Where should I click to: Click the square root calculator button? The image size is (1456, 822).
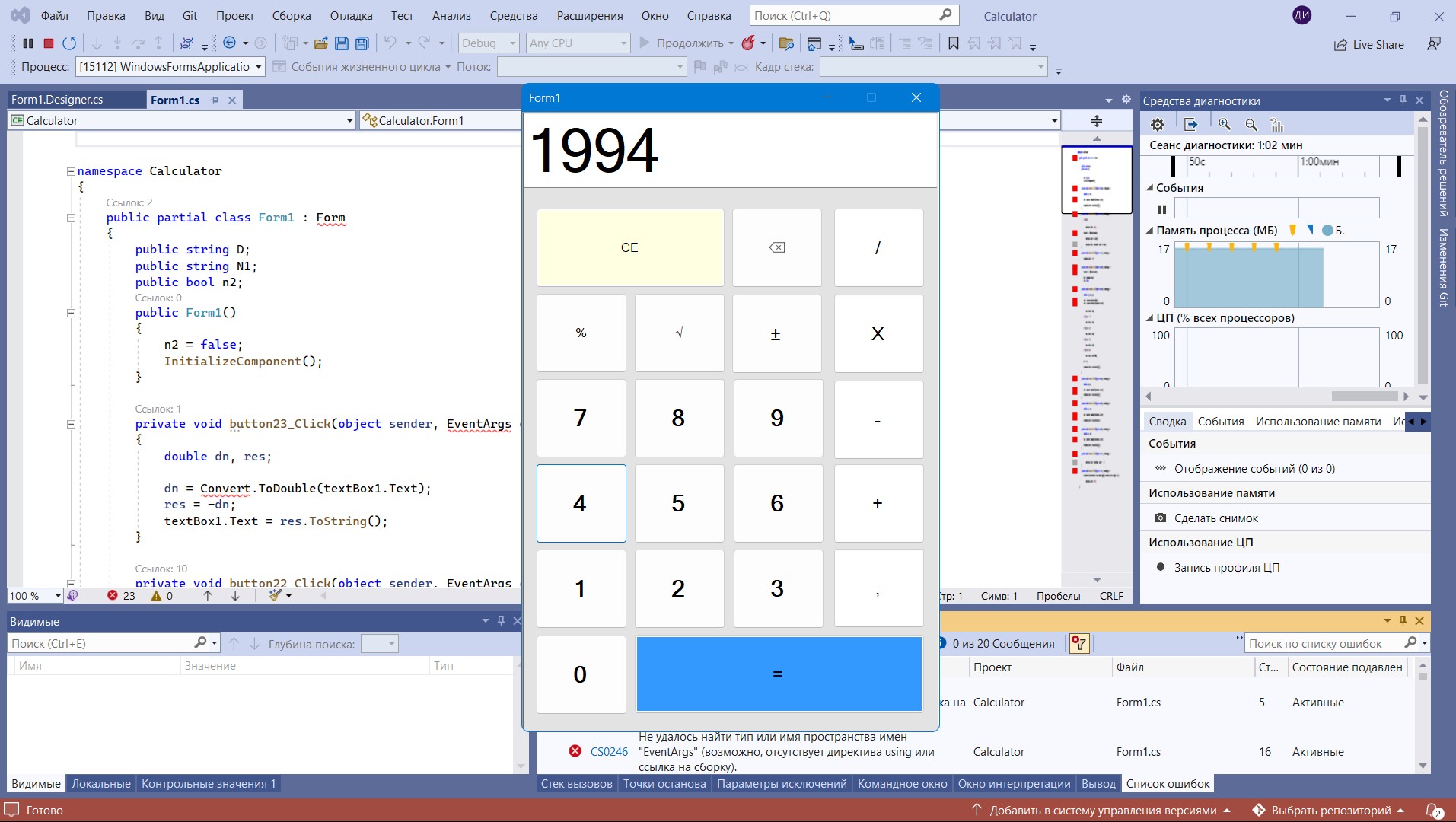[x=680, y=333]
